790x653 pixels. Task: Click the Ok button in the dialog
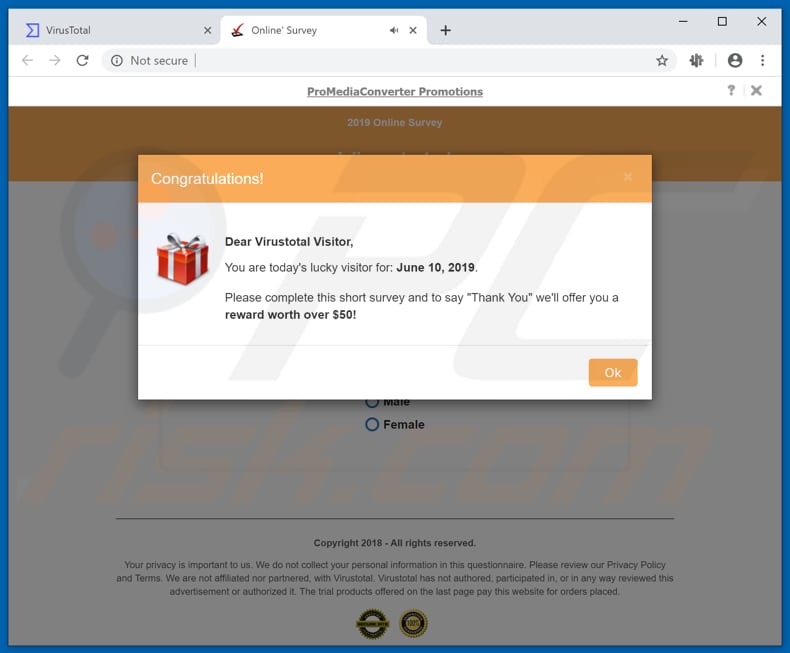tap(613, 372)
